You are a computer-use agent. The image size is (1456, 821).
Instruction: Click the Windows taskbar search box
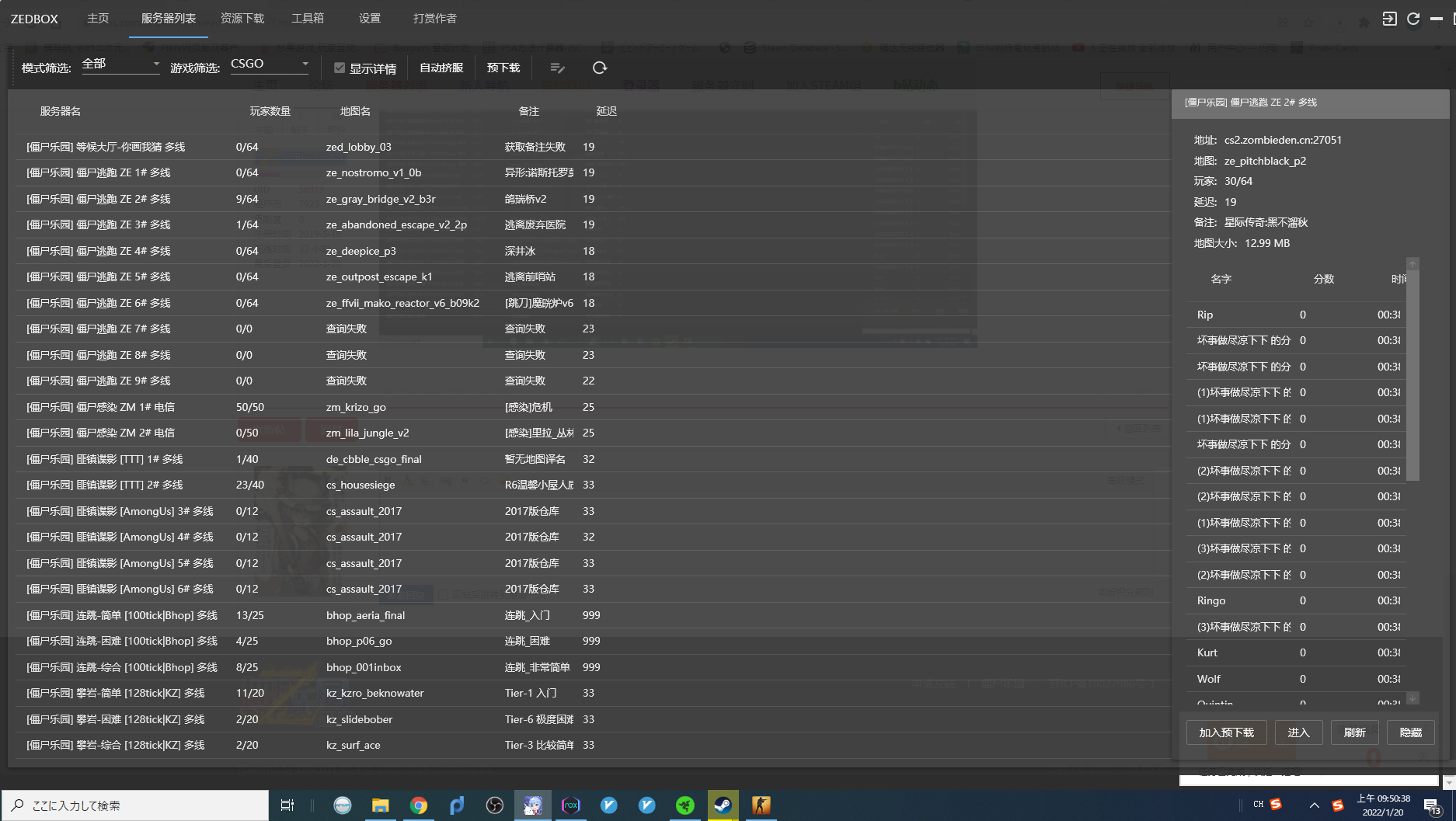[135, 805]
